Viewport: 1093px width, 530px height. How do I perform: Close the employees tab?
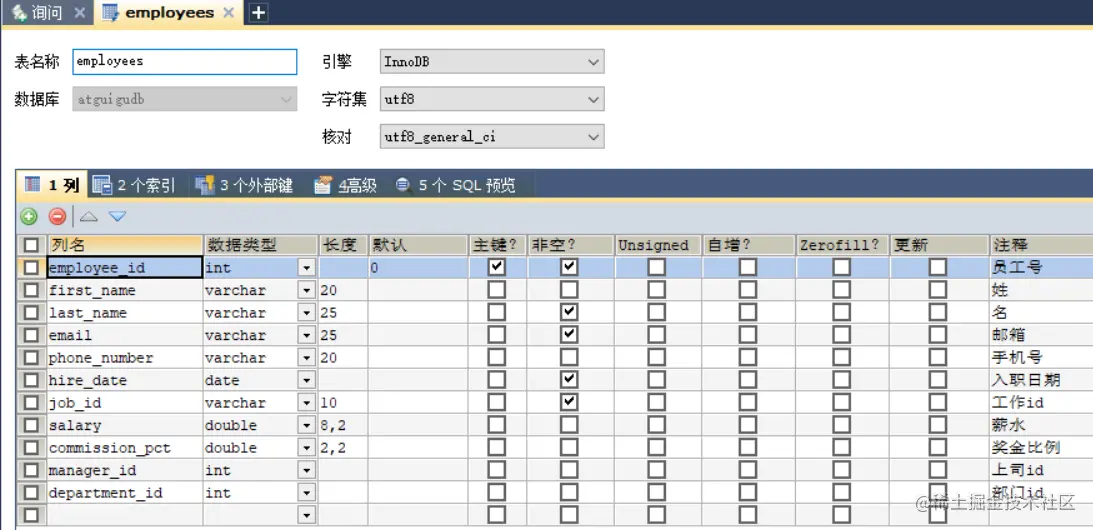point(229,13)
